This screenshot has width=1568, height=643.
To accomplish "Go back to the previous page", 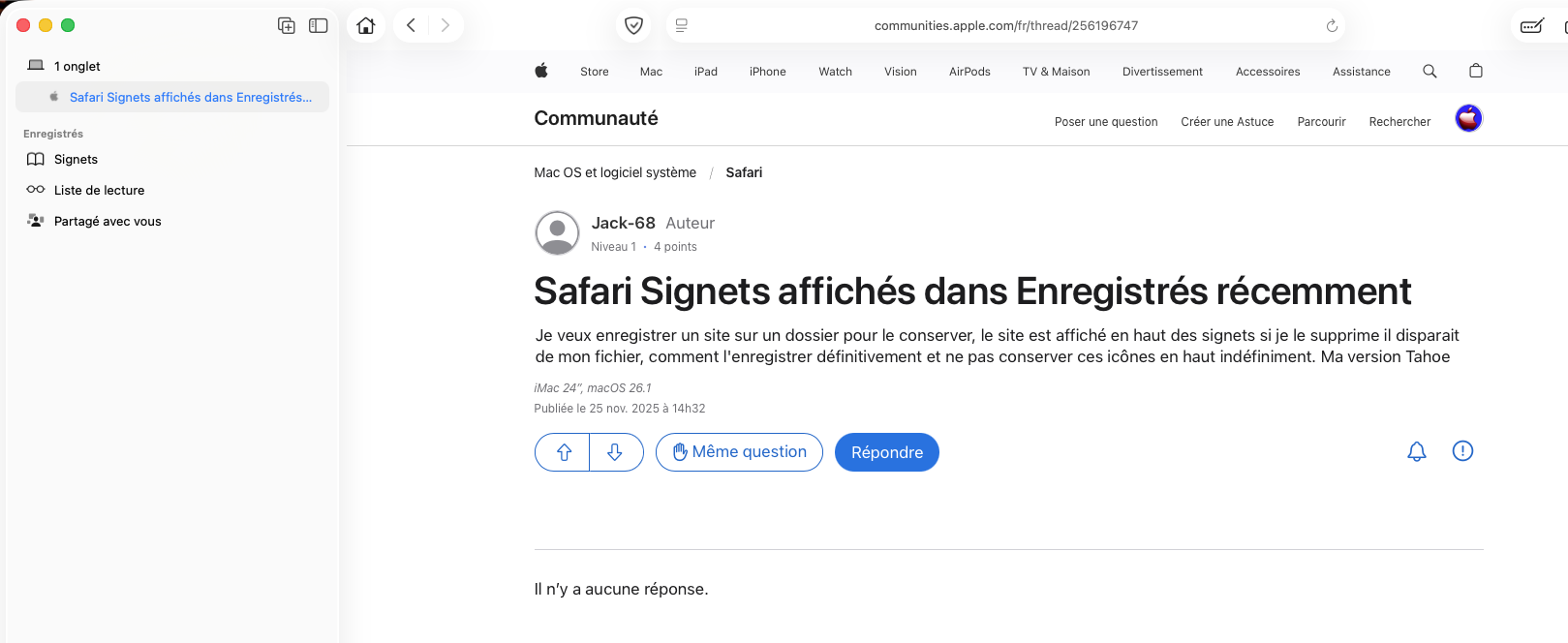I will pos(412,26).
